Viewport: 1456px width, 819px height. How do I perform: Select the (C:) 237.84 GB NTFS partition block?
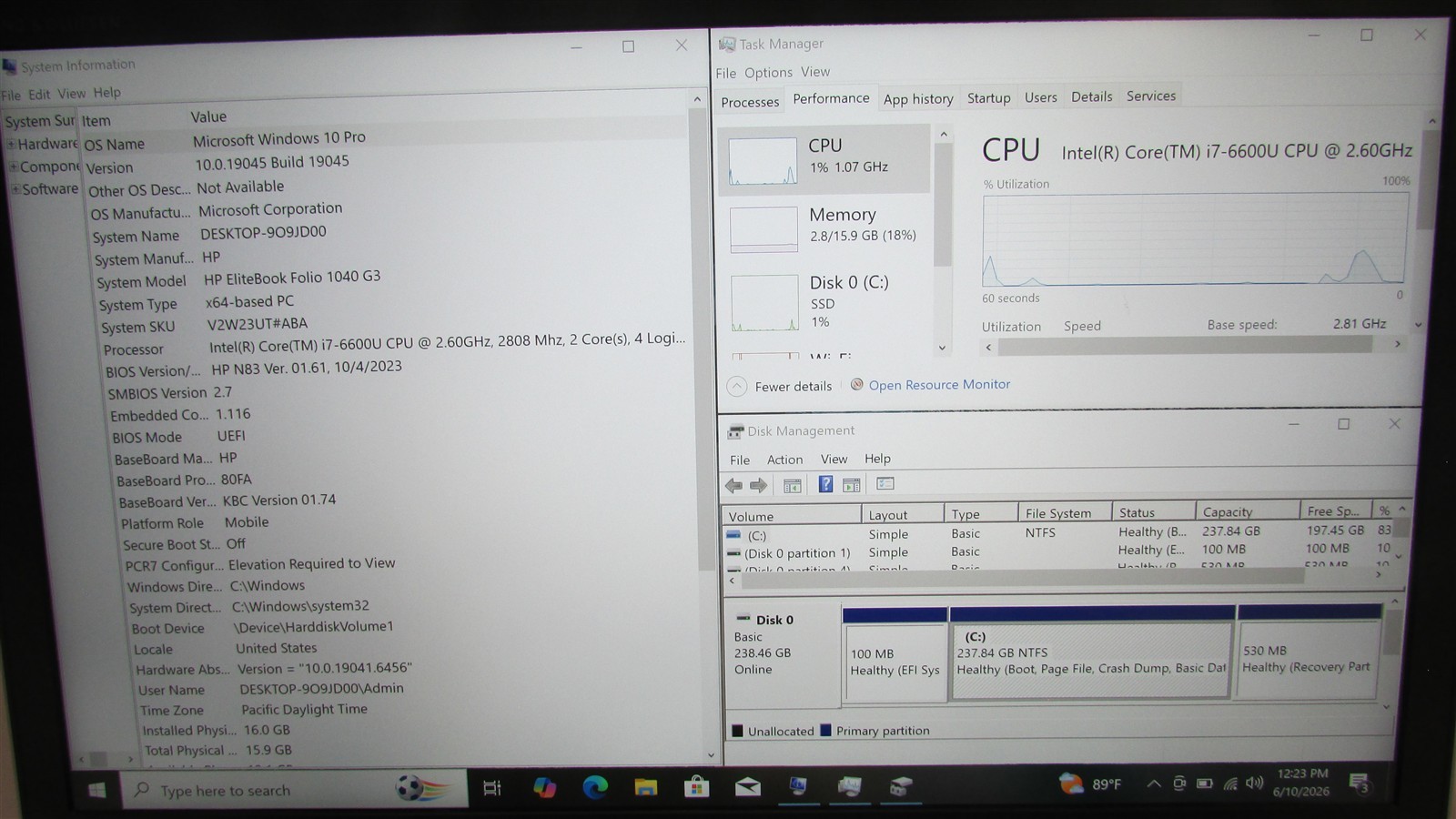pyautogui.click(x=1091, y=653)
